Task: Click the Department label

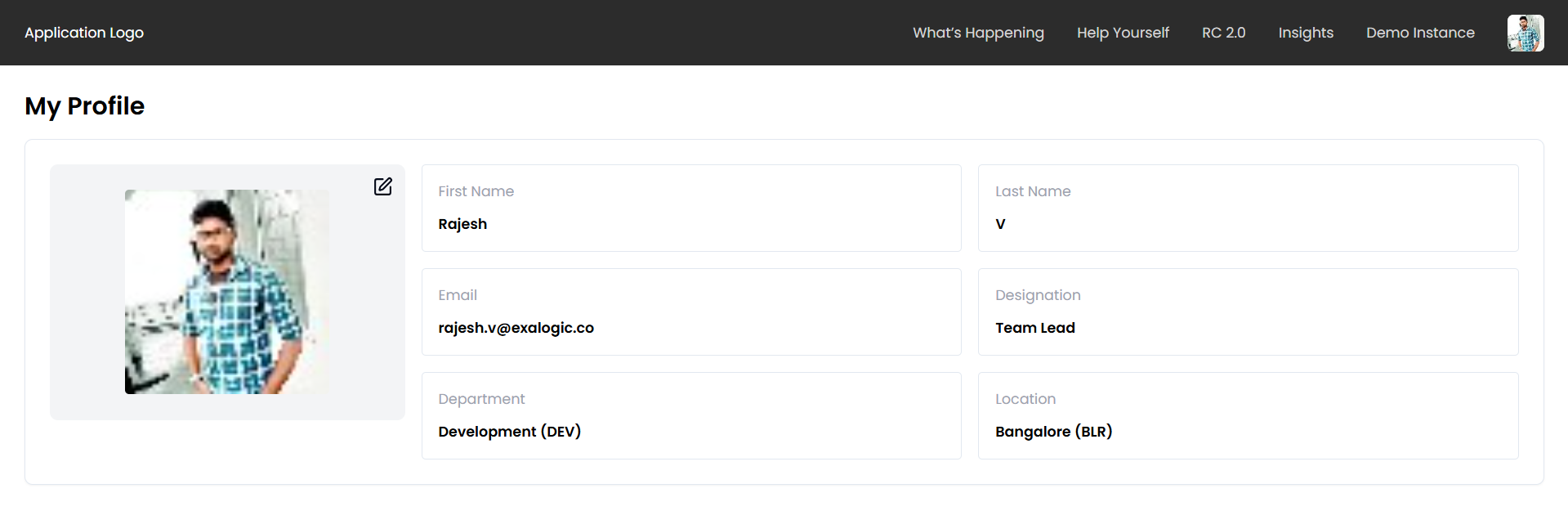Action: [481, 399]
